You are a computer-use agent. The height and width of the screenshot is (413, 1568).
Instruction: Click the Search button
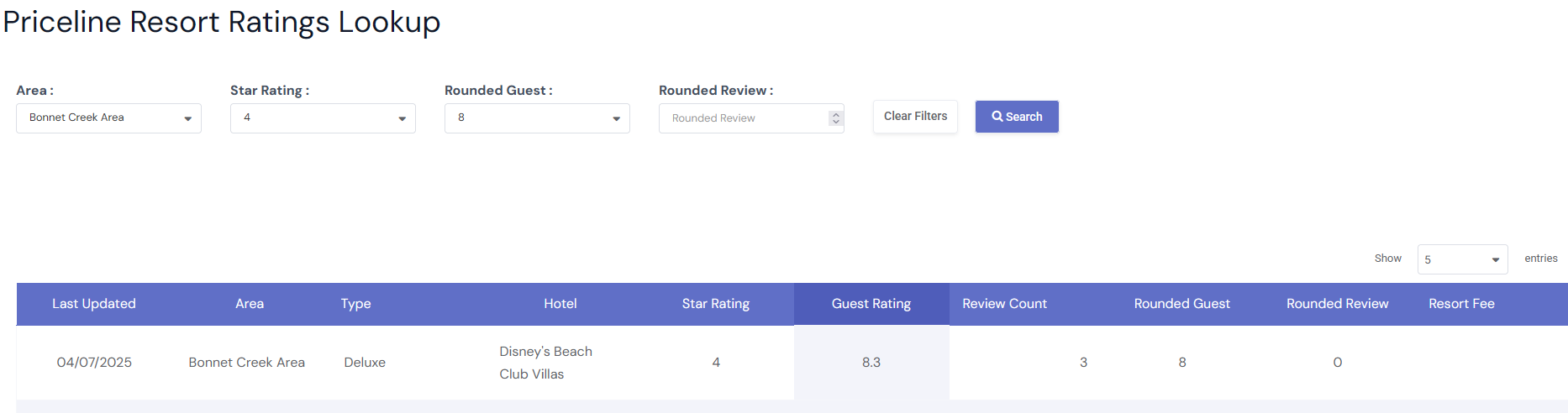(x=1017, y=117)
